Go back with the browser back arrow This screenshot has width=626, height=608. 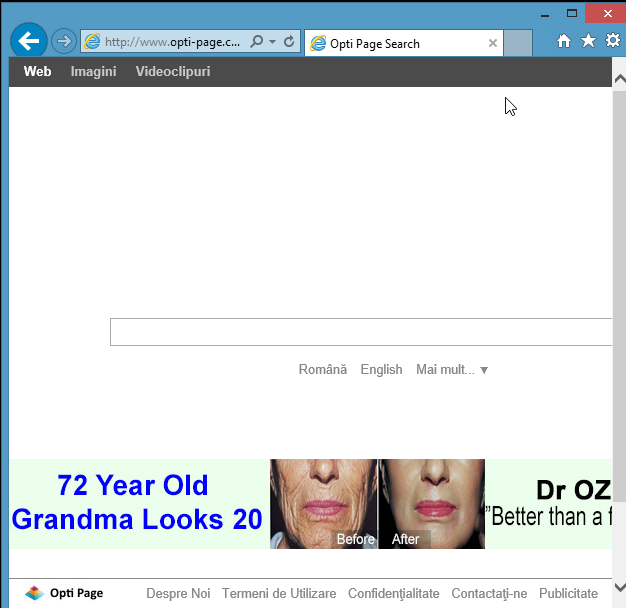[x=29, y=41]
